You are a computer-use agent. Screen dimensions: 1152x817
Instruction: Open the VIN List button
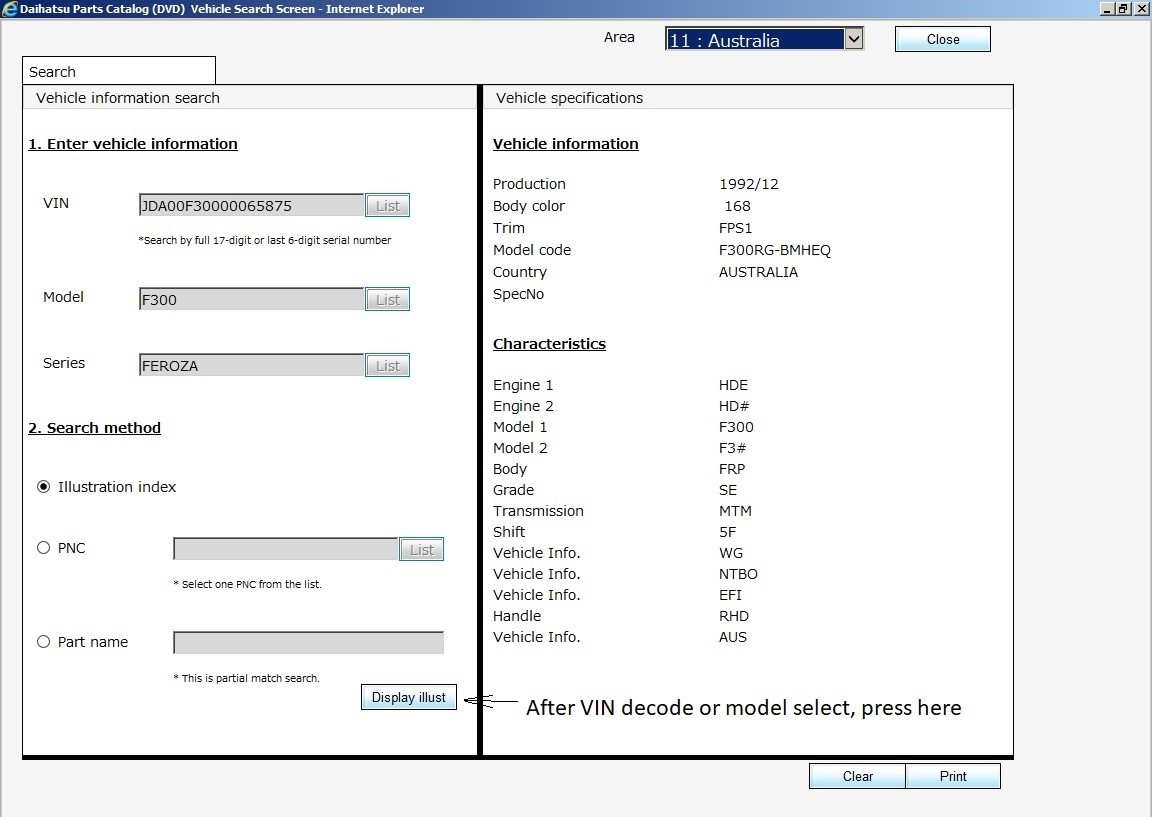click(x=387, y=206)
